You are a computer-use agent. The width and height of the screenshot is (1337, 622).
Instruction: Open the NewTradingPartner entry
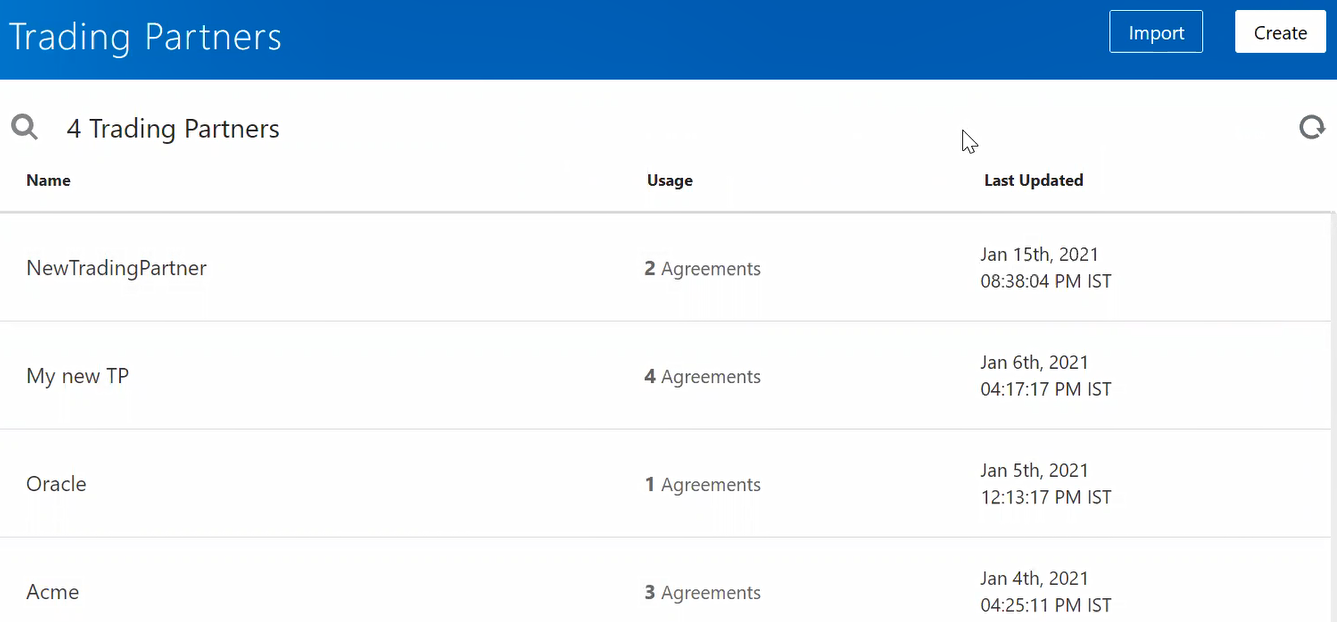(x=116, y=268)
